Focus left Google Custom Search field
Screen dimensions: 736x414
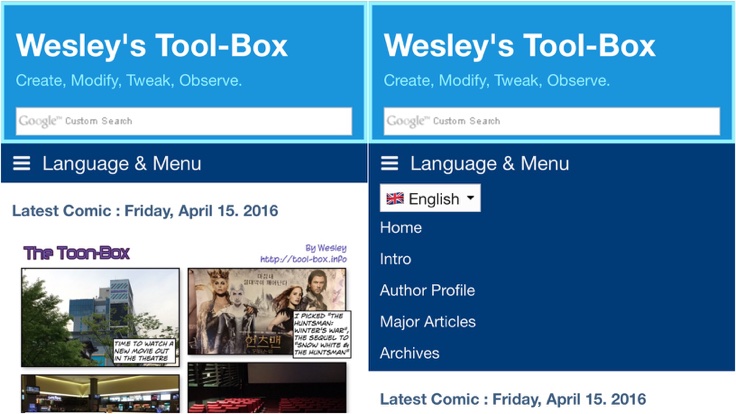point(184,121)
